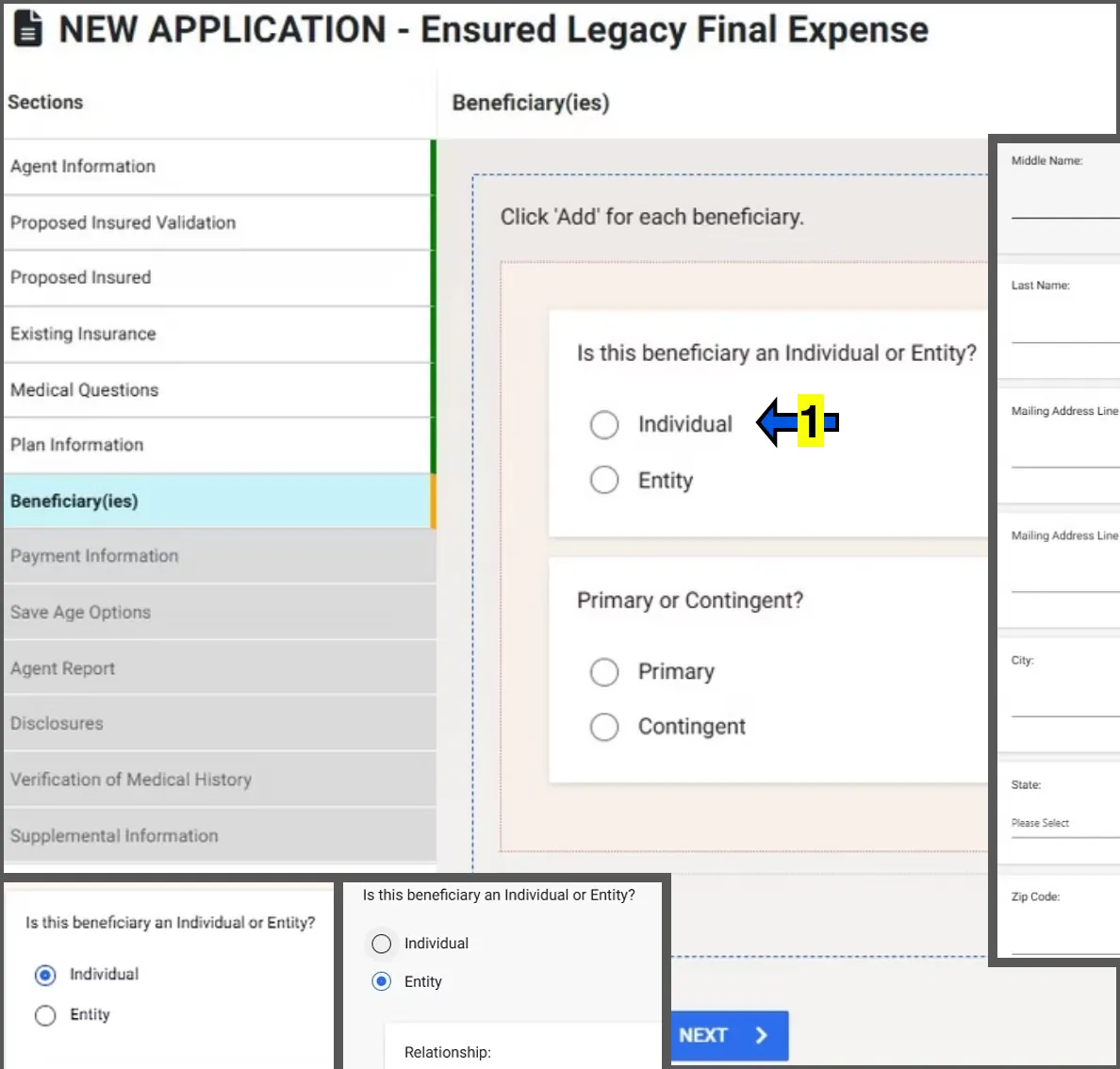Click 'Primary or Contingent?' question text
Screen dimensions: 1120x1069
[690, 600]
